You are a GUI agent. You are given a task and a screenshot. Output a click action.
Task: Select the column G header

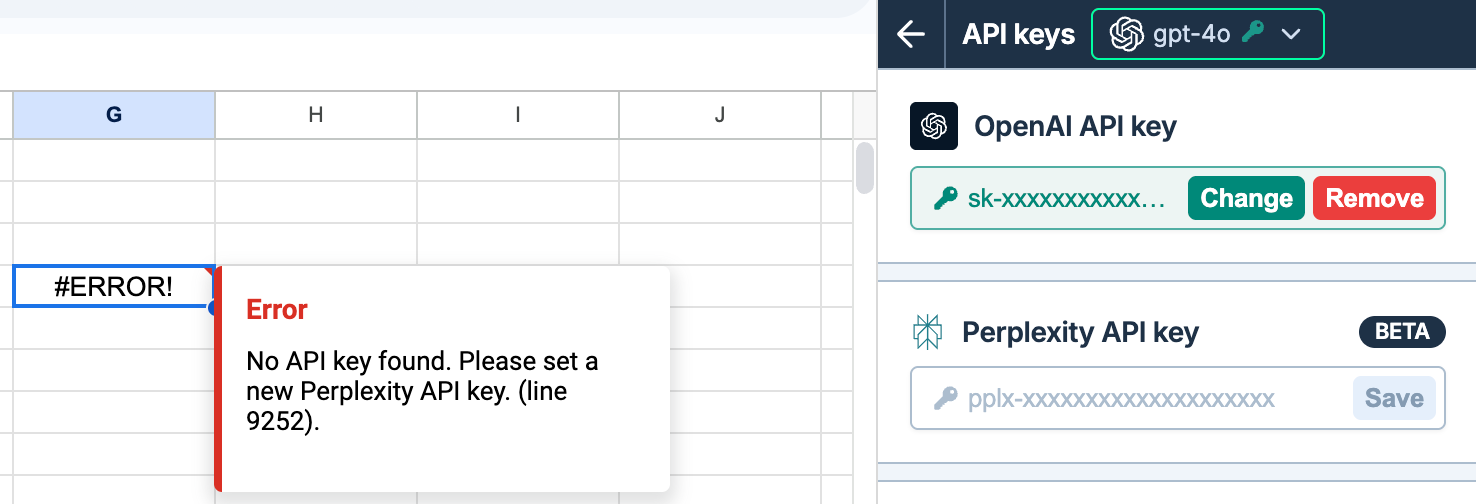pyautogui.click(x=114, y=115)
